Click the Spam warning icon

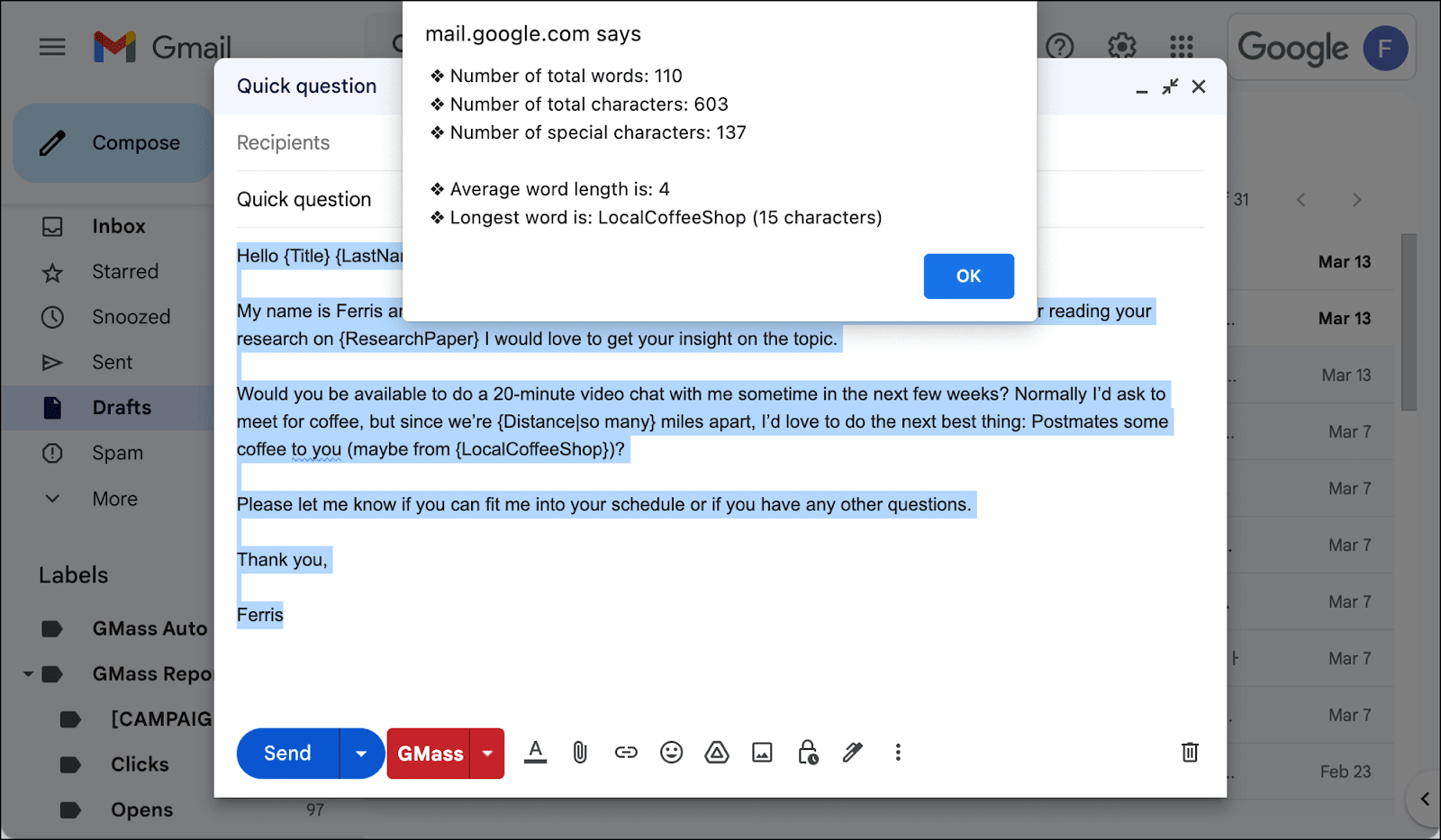[53, 453]
